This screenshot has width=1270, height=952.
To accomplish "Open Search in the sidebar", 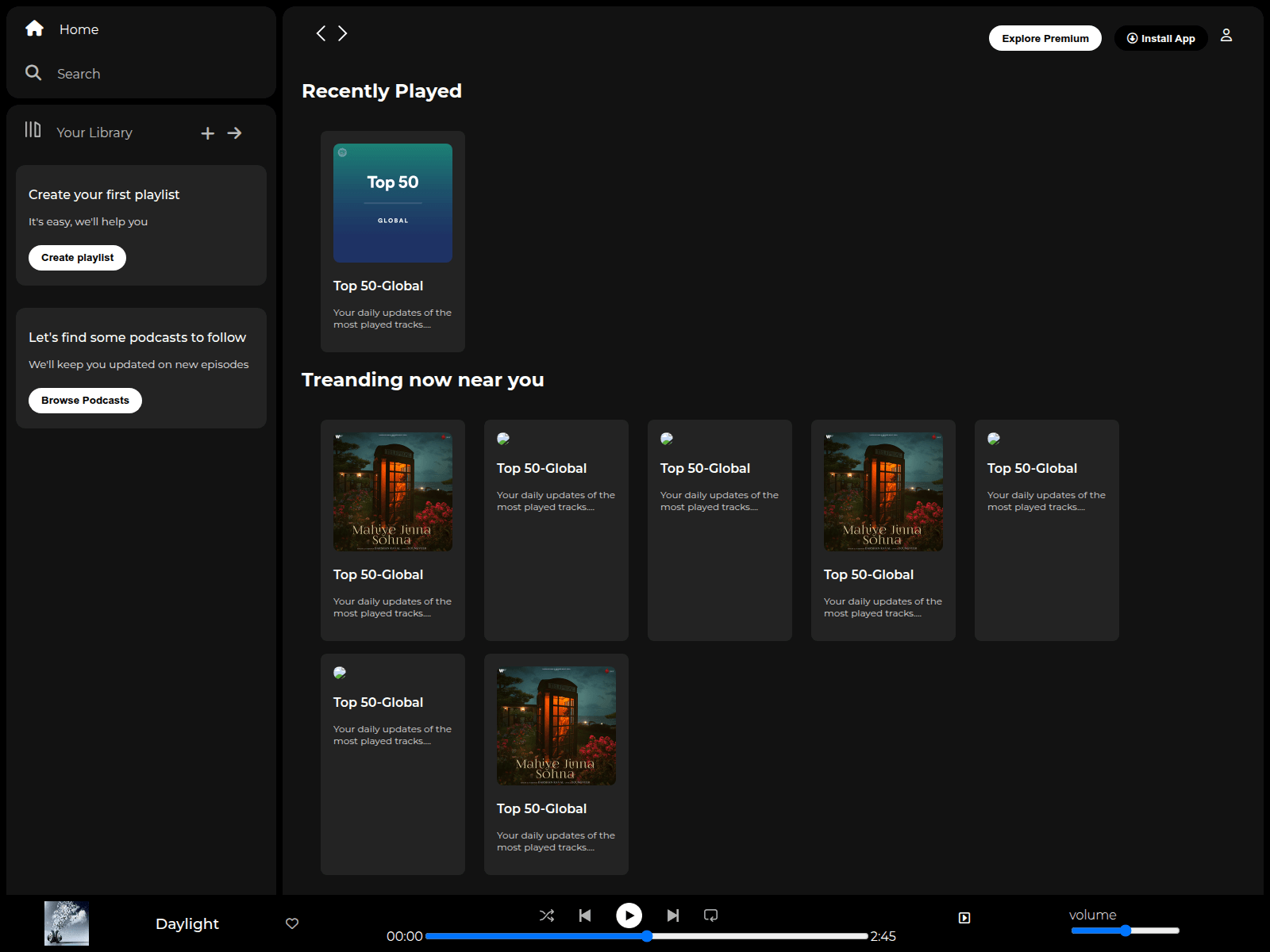I will click(x=79, y=74).
